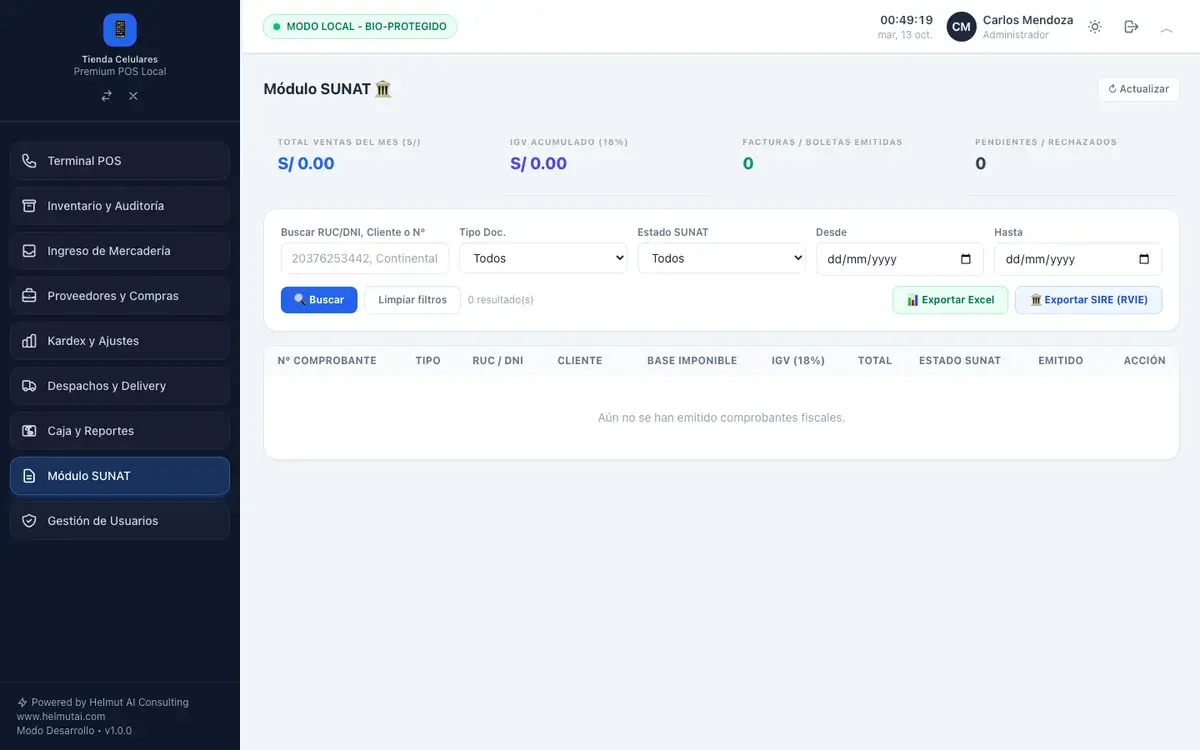1200x750 pixels.
Task: Click the EMITIDO column header
Action: 1061,361
